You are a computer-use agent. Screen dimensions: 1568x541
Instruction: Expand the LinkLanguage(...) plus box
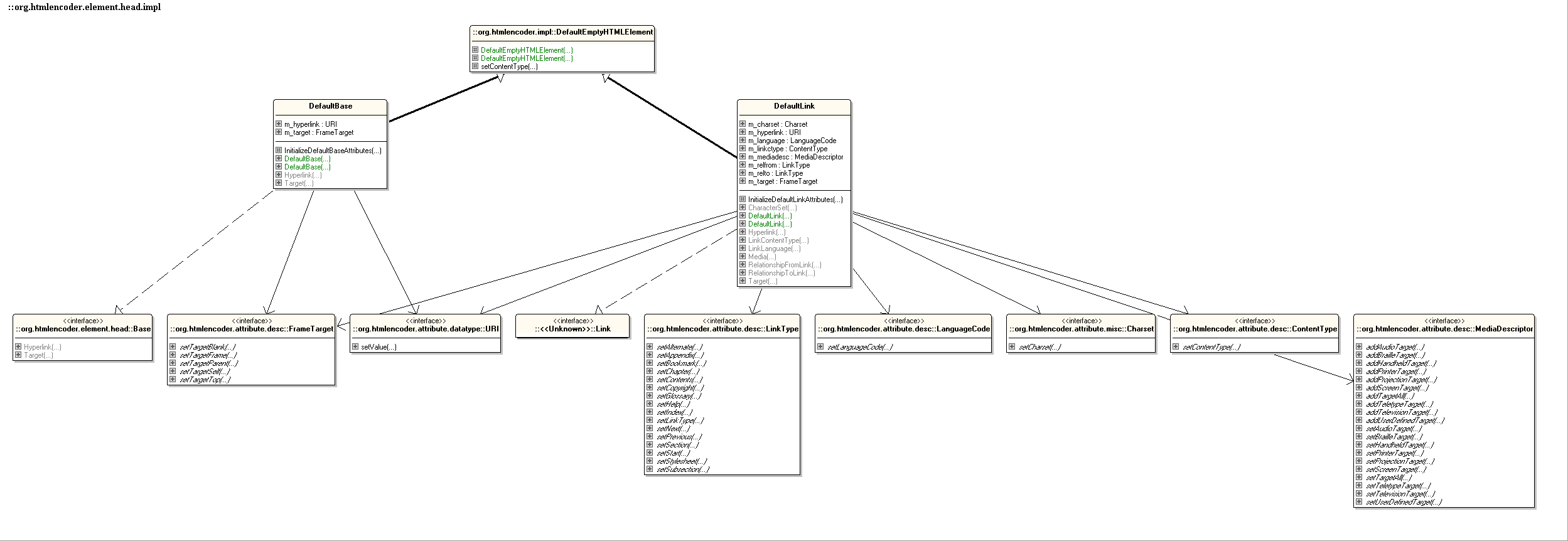(x=743, y=249)
